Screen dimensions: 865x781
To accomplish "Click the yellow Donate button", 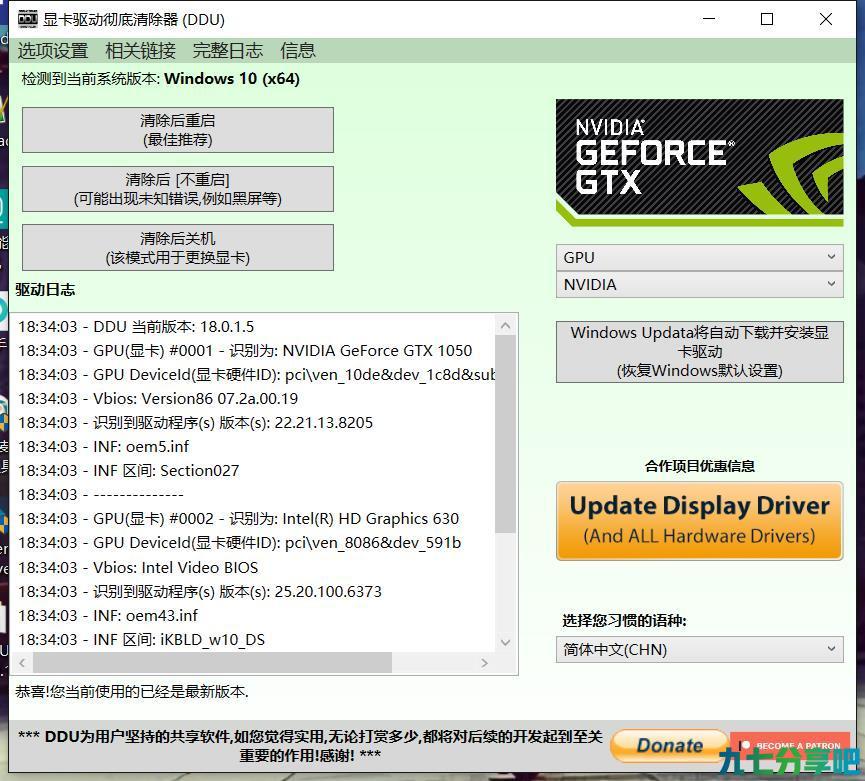I will [x=669, y=745].
